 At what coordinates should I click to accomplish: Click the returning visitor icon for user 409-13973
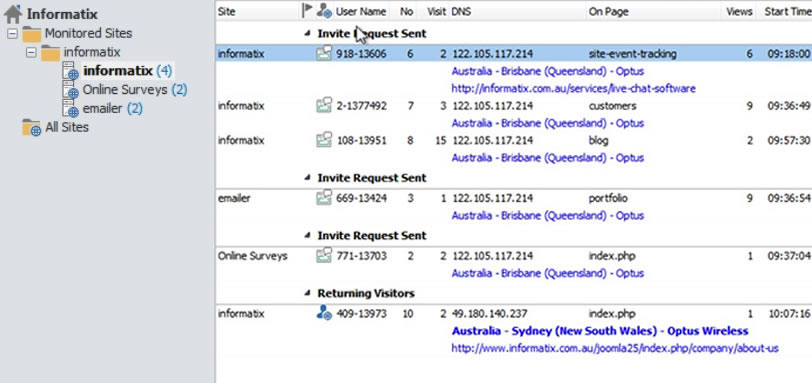click(x=324, y=313)
